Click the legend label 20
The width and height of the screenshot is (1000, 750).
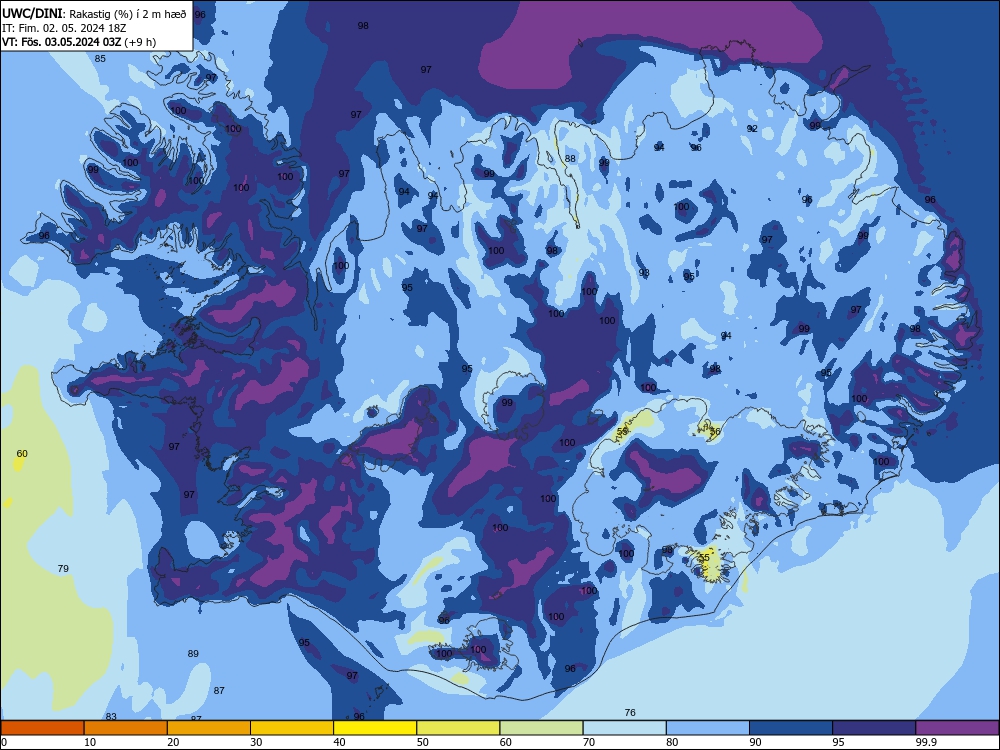coord(173,742)
